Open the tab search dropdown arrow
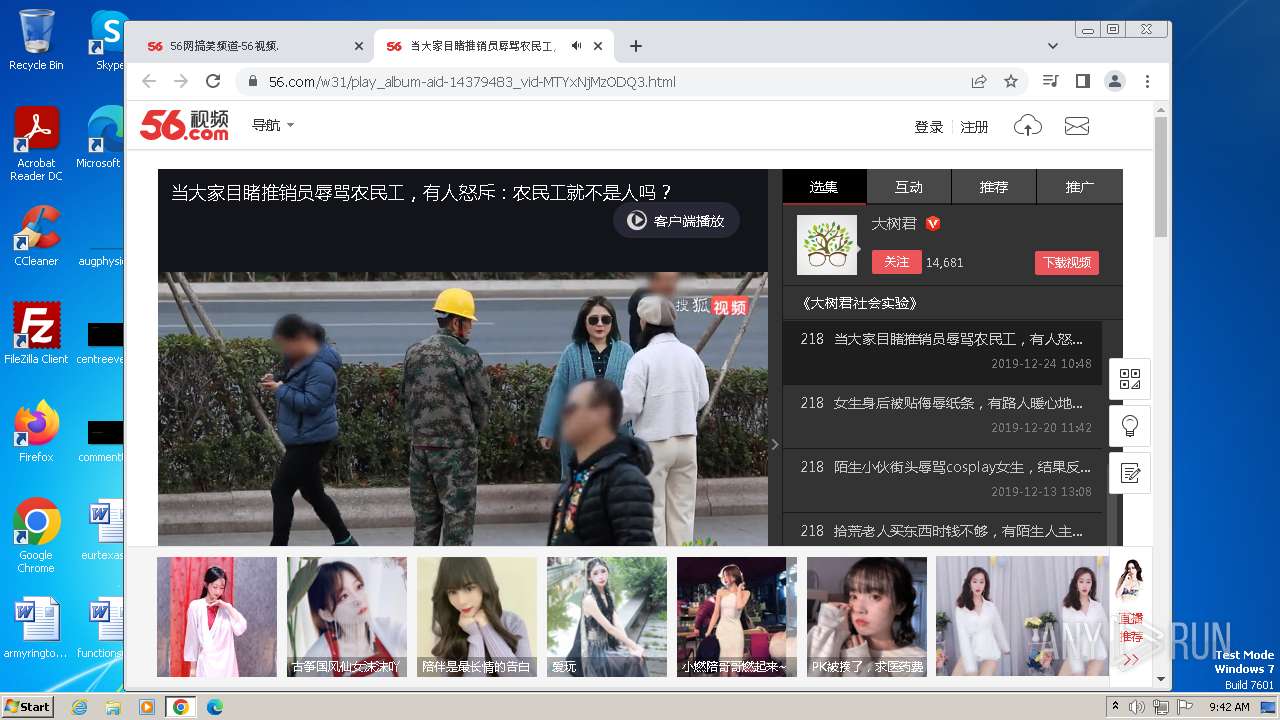Image resolution: width=1280 pixels, height=720 pixels. coord(1053,46)
